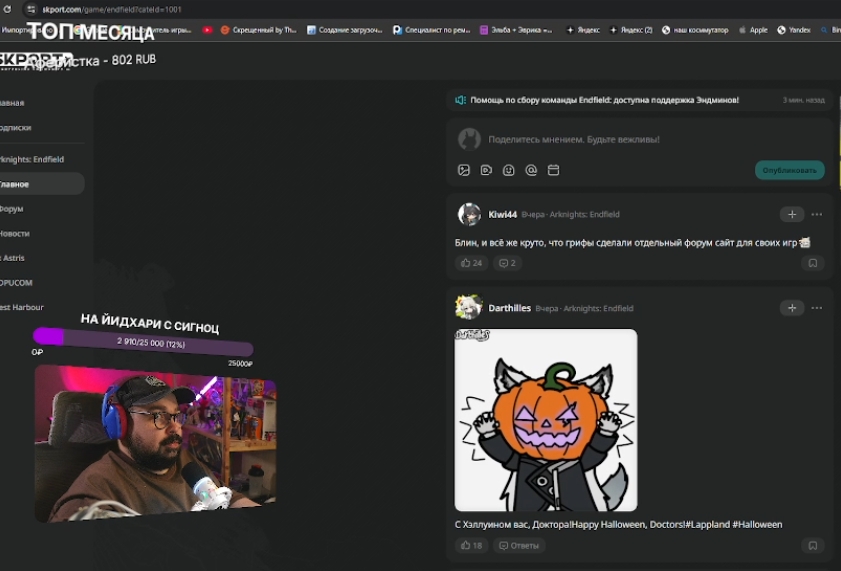Click the announcement megaphone icon
The image size is (841, 571).
coord(460,100)
